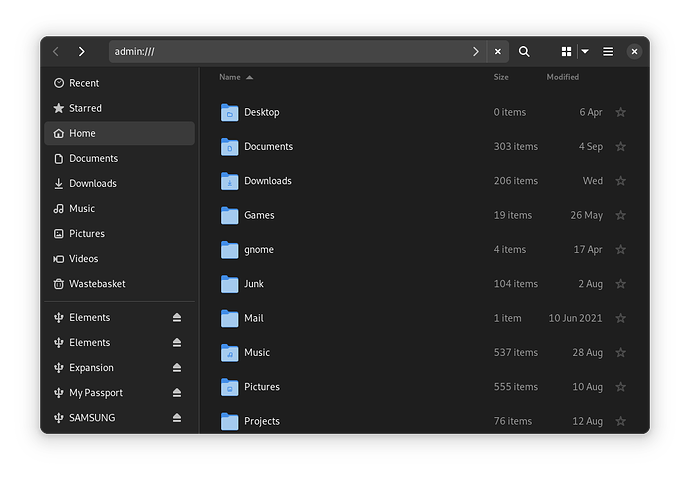Screen dimensions: 690x478
Task: Open Starred in the sidebar
Action: click(120, 108)
